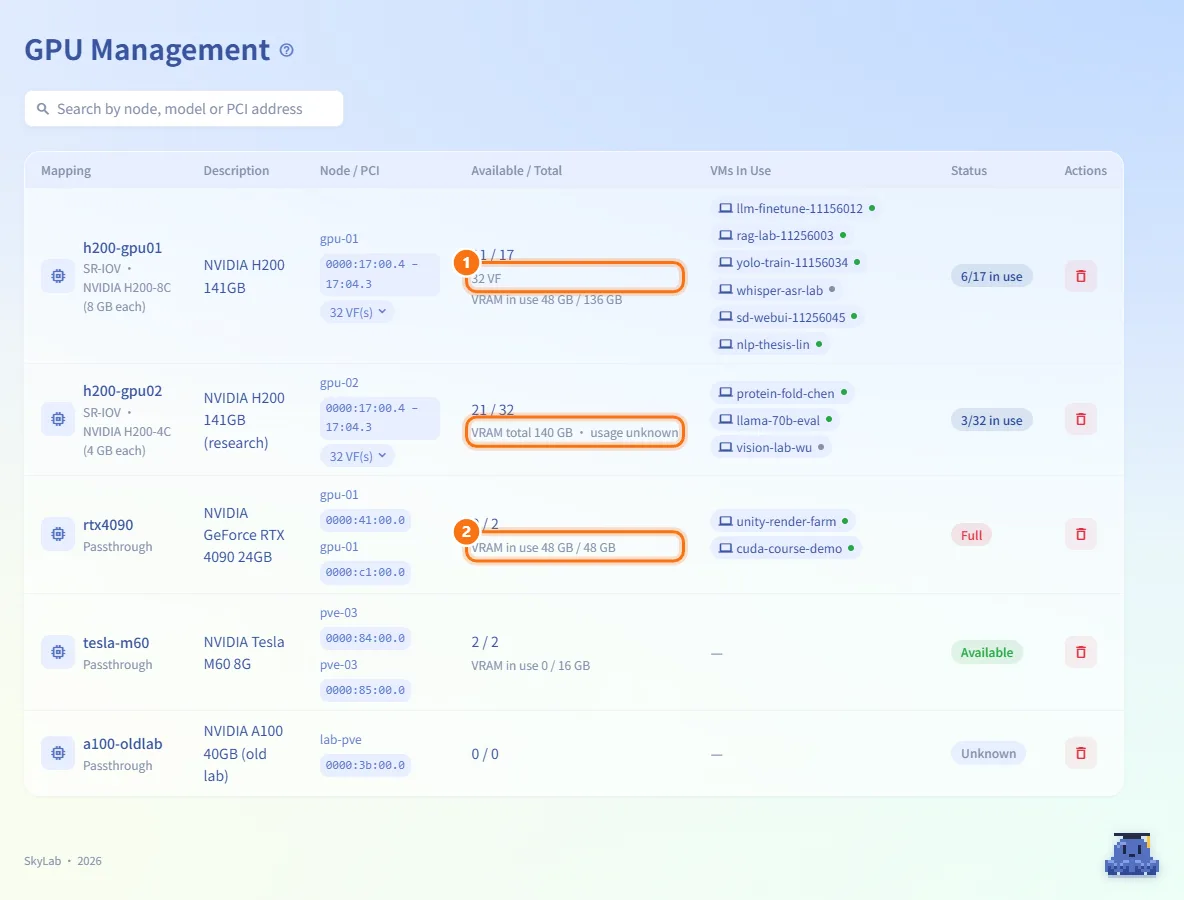Viewport: 1184px width, 900px height.
Task: Click PCI address 0000:3b:00.0
Action: 365,766
